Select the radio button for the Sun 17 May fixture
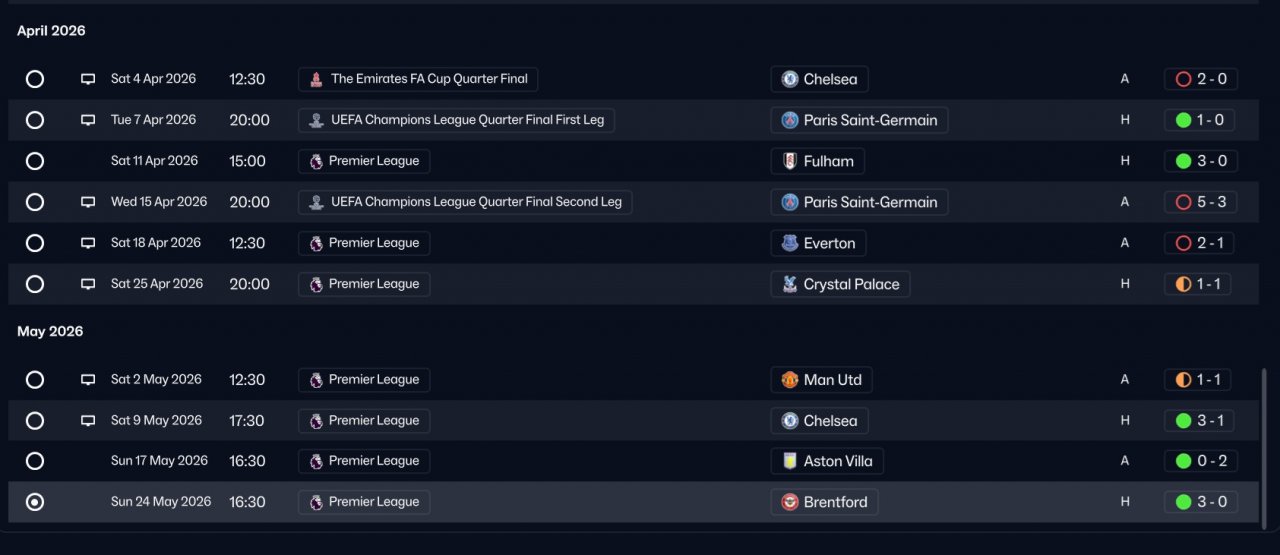The height and width of the screenshot is (555, 1280). [35, 461]
